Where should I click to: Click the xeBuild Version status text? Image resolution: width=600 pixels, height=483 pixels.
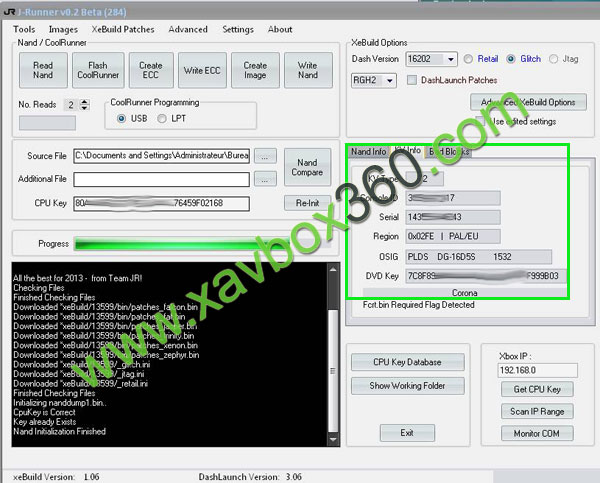[56, 477]
